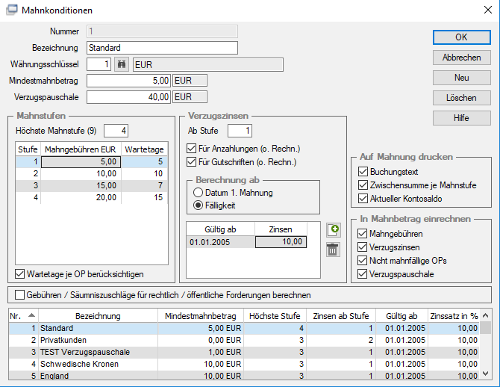Screen dimensions: 500x387
Task: Click the Löschen button
Action: pos(462,98)
